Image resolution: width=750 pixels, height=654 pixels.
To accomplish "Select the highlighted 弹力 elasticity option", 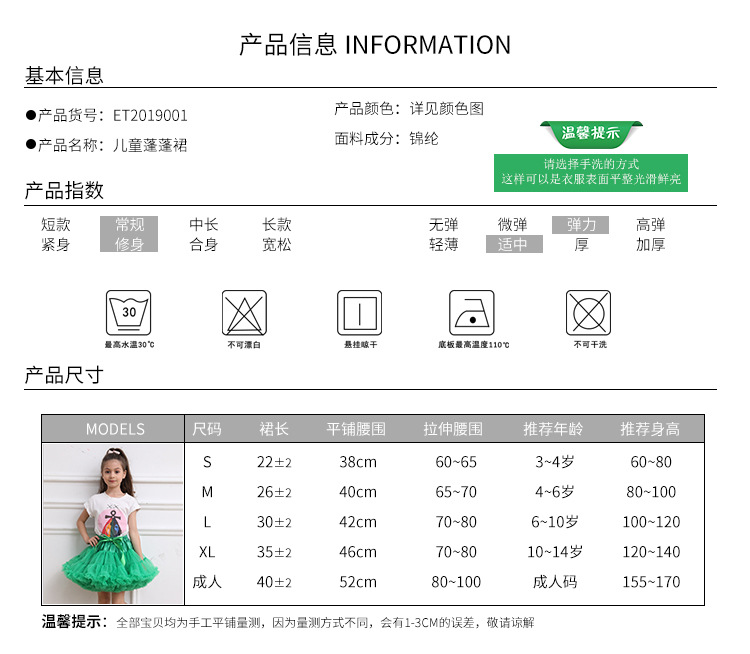I will point(581,224).
